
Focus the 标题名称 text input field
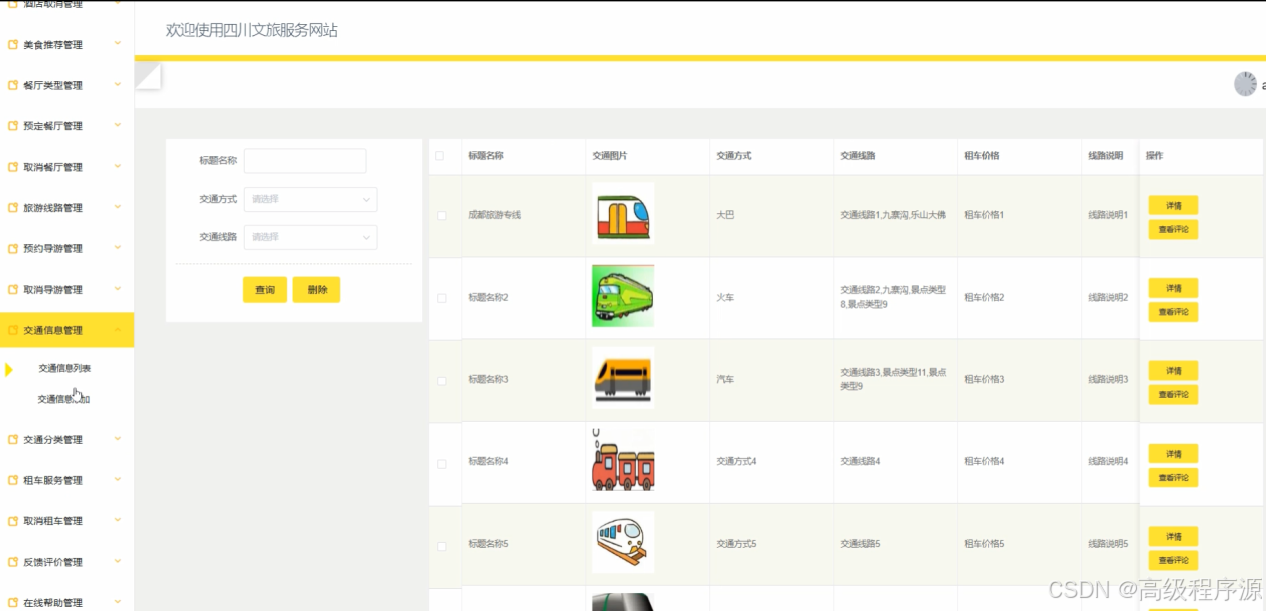(305, 161)
